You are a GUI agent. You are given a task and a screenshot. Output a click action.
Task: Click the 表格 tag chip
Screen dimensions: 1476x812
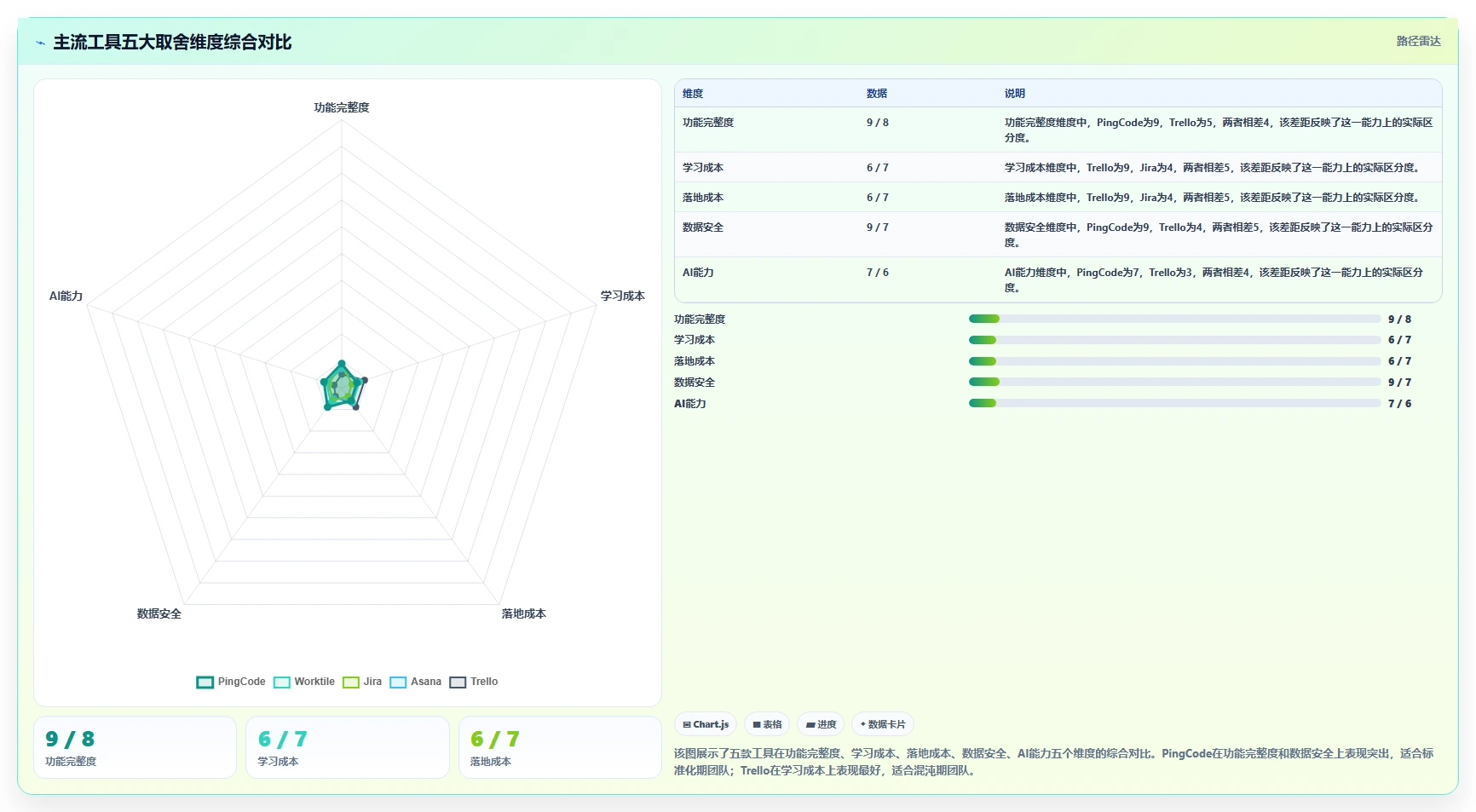coord(767,724)
